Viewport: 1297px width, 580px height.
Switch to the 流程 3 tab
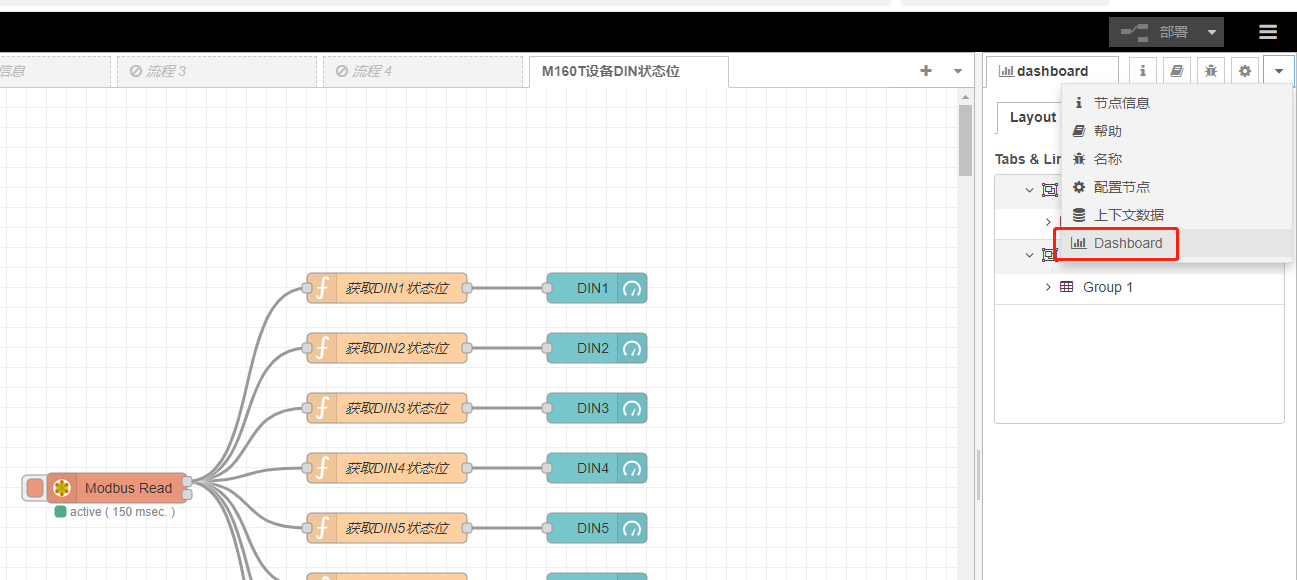point(217,71)
